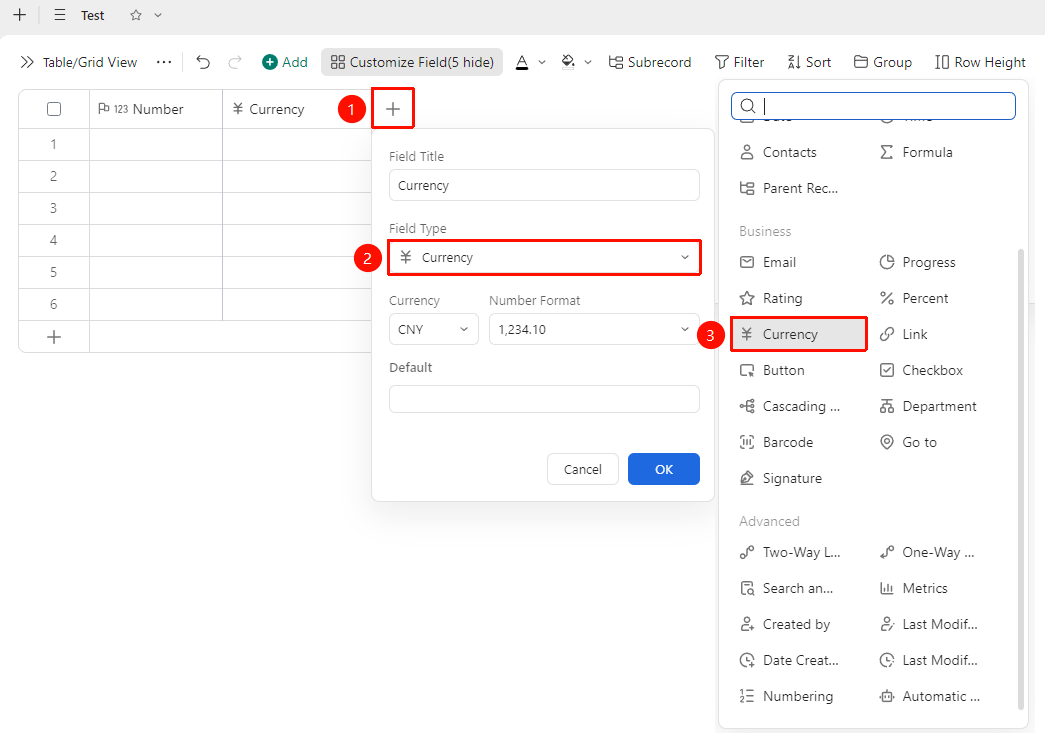
Task: Pick the Formula field type
Action: tap(916, 152)
